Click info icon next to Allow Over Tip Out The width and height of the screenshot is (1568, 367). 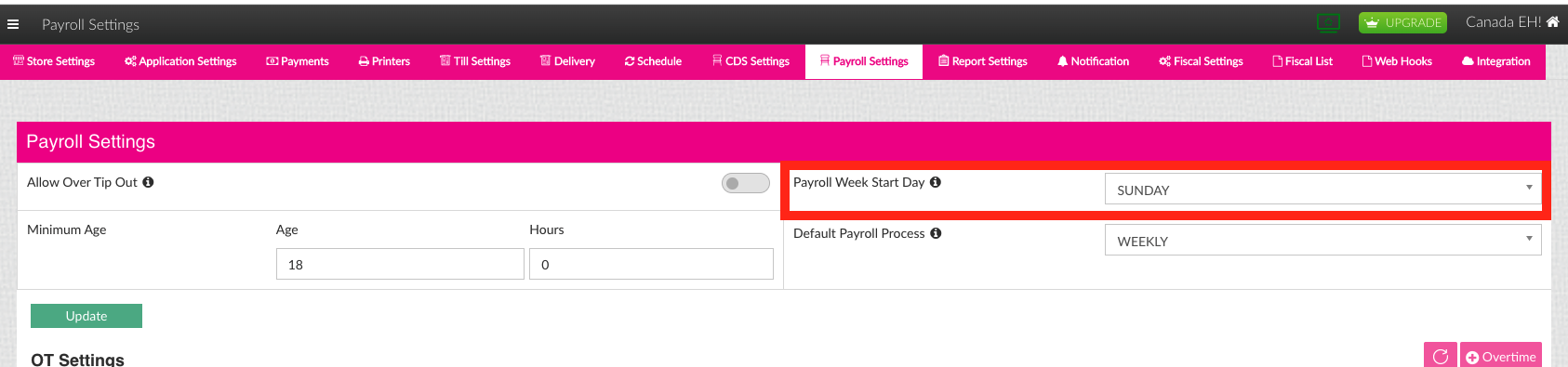(148, 182)
